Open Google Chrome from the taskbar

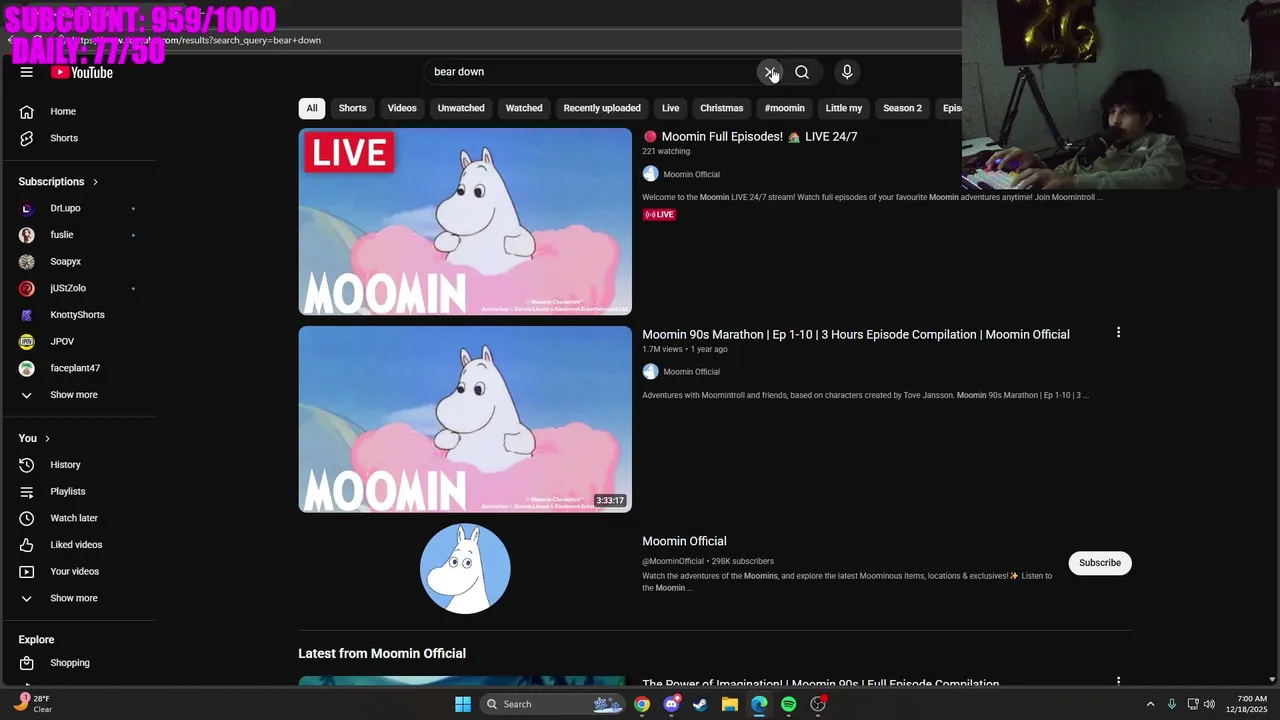coord(642,704)
